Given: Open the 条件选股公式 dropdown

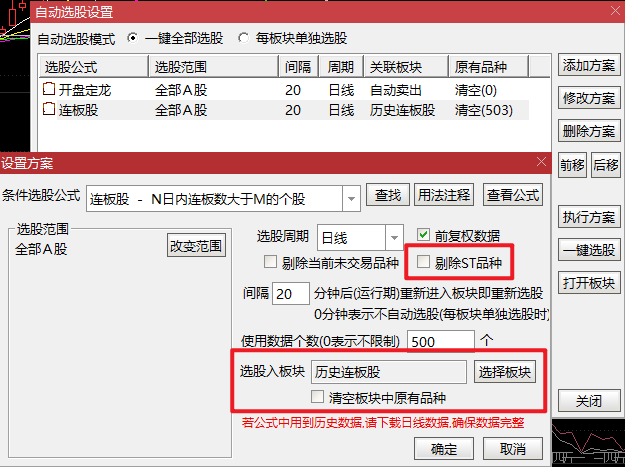Looking at the screenshot, I should tap(350, 198).
